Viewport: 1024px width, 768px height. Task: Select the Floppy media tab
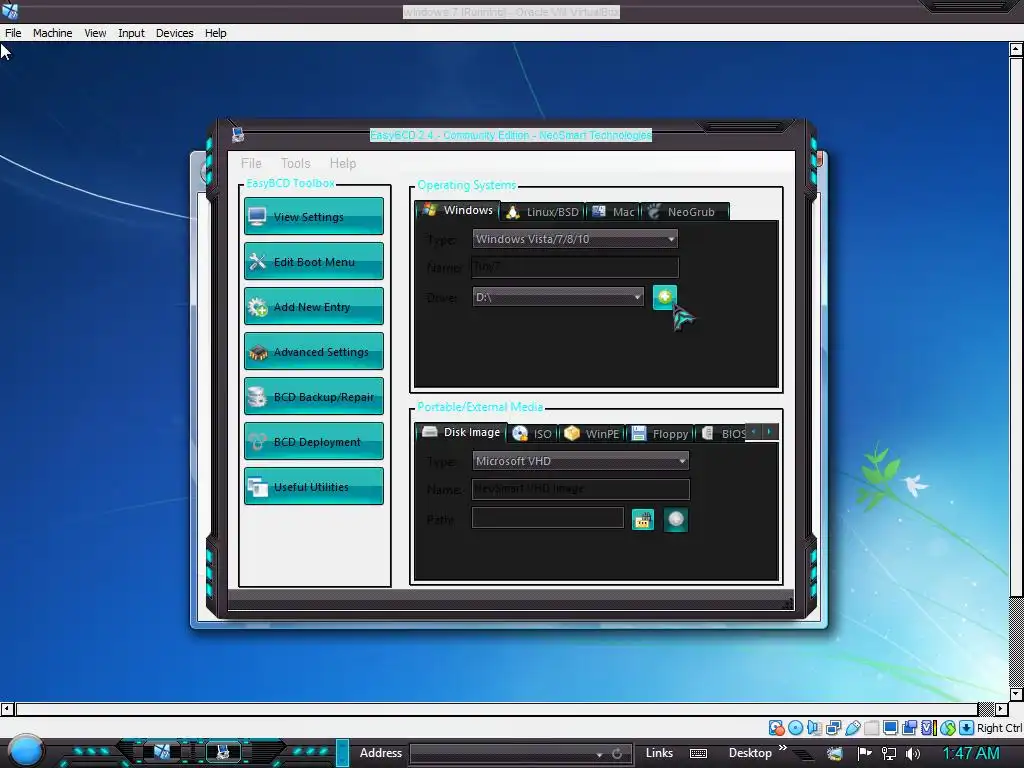click(x=660, y=434)
